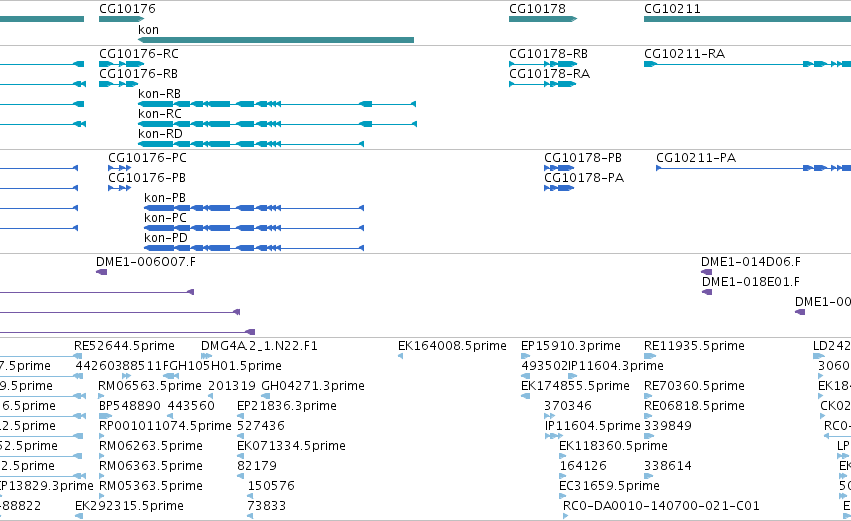The image size is (851, 521).
Task: Click the BP548890 EST label
Action: point(130,406)
